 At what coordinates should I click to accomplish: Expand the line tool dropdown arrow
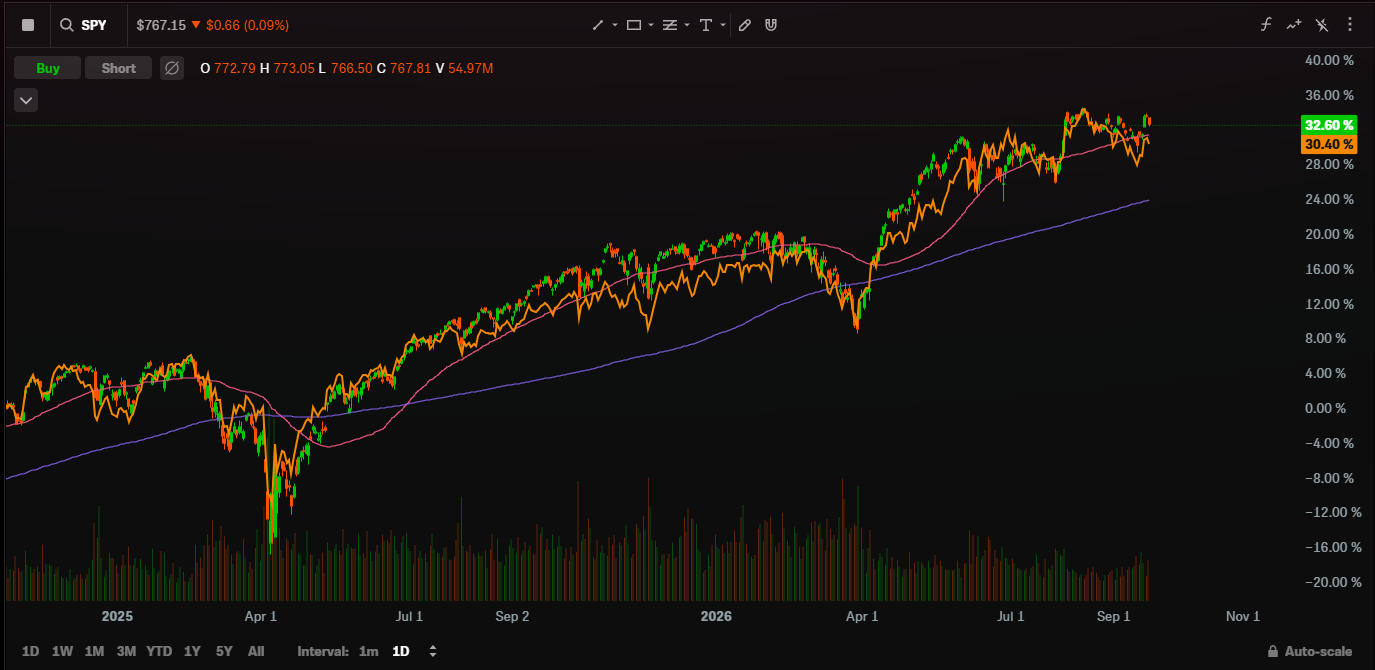point(615,25)
